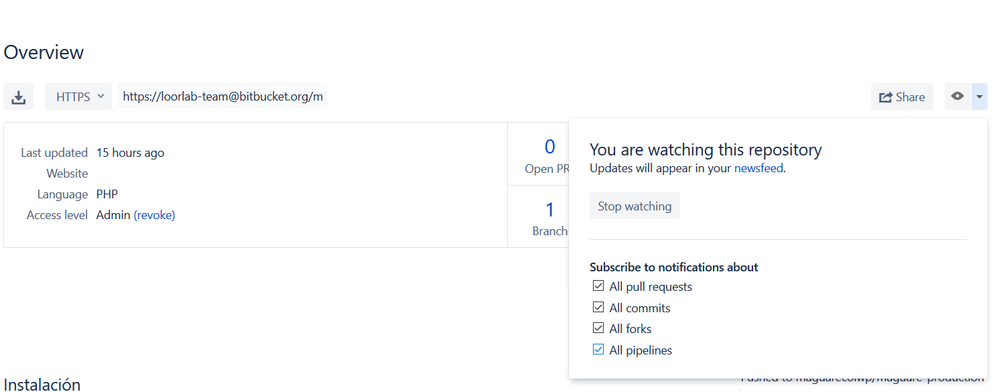Click the 'You are watching this repository' heading
Screen dimensions: 999x392
[705, 150]
